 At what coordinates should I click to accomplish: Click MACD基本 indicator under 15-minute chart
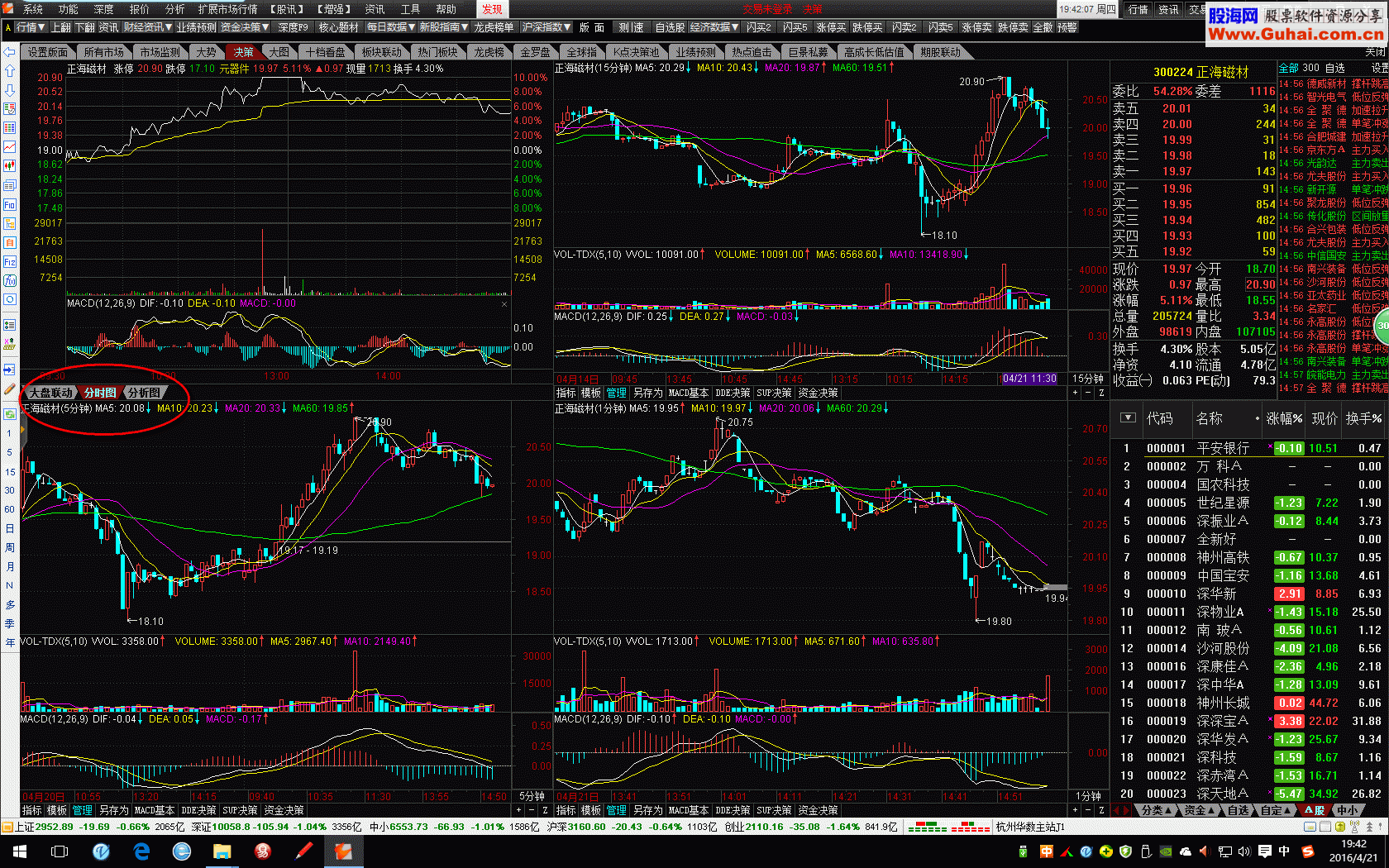[x=689, y=393]
